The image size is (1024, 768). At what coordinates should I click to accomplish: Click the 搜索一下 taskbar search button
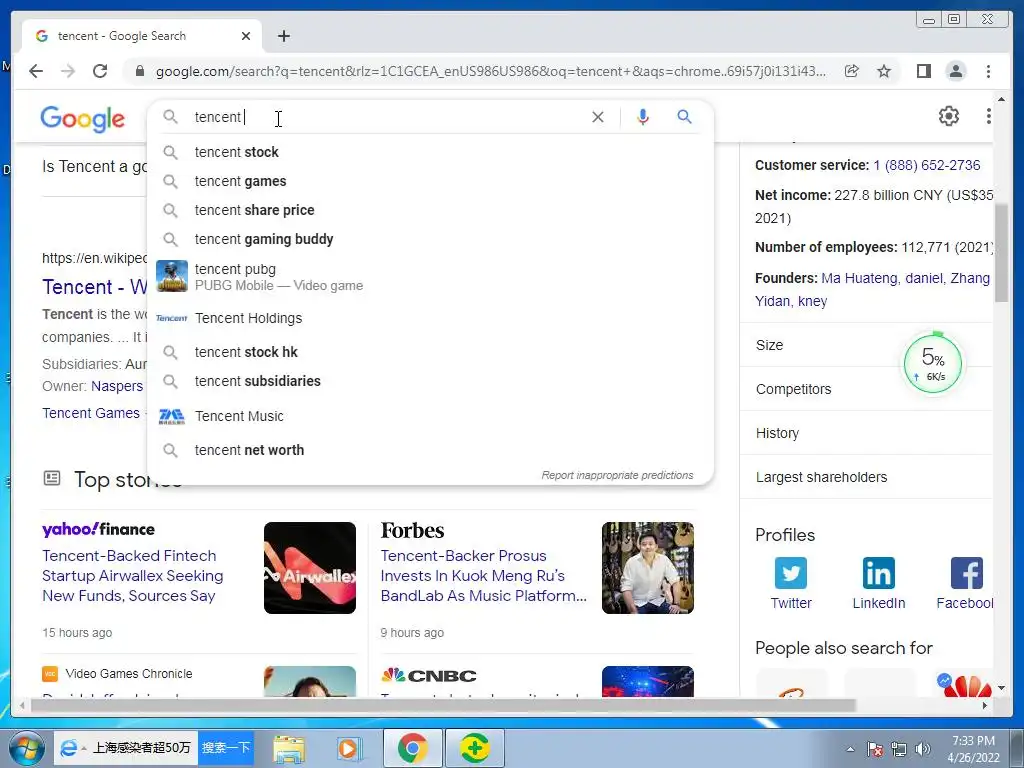pos(226,747)
